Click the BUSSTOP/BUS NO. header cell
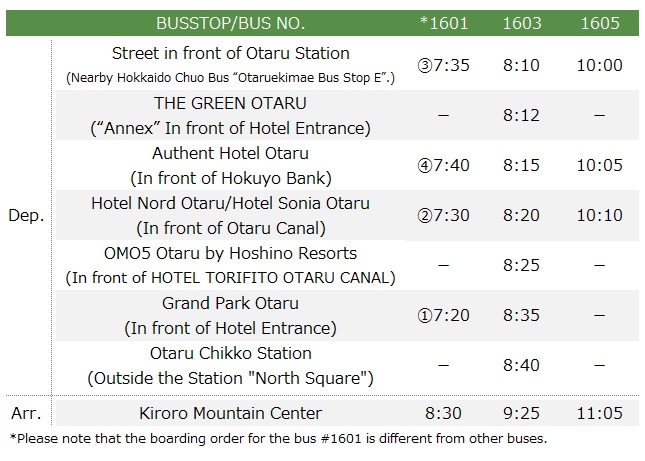Screen dimensions: 645x461 click(x=231, y=22)
